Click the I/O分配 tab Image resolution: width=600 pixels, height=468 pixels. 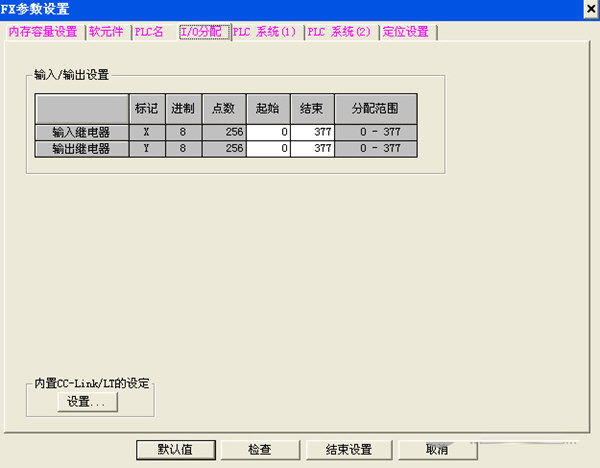[x=203, y=31]
